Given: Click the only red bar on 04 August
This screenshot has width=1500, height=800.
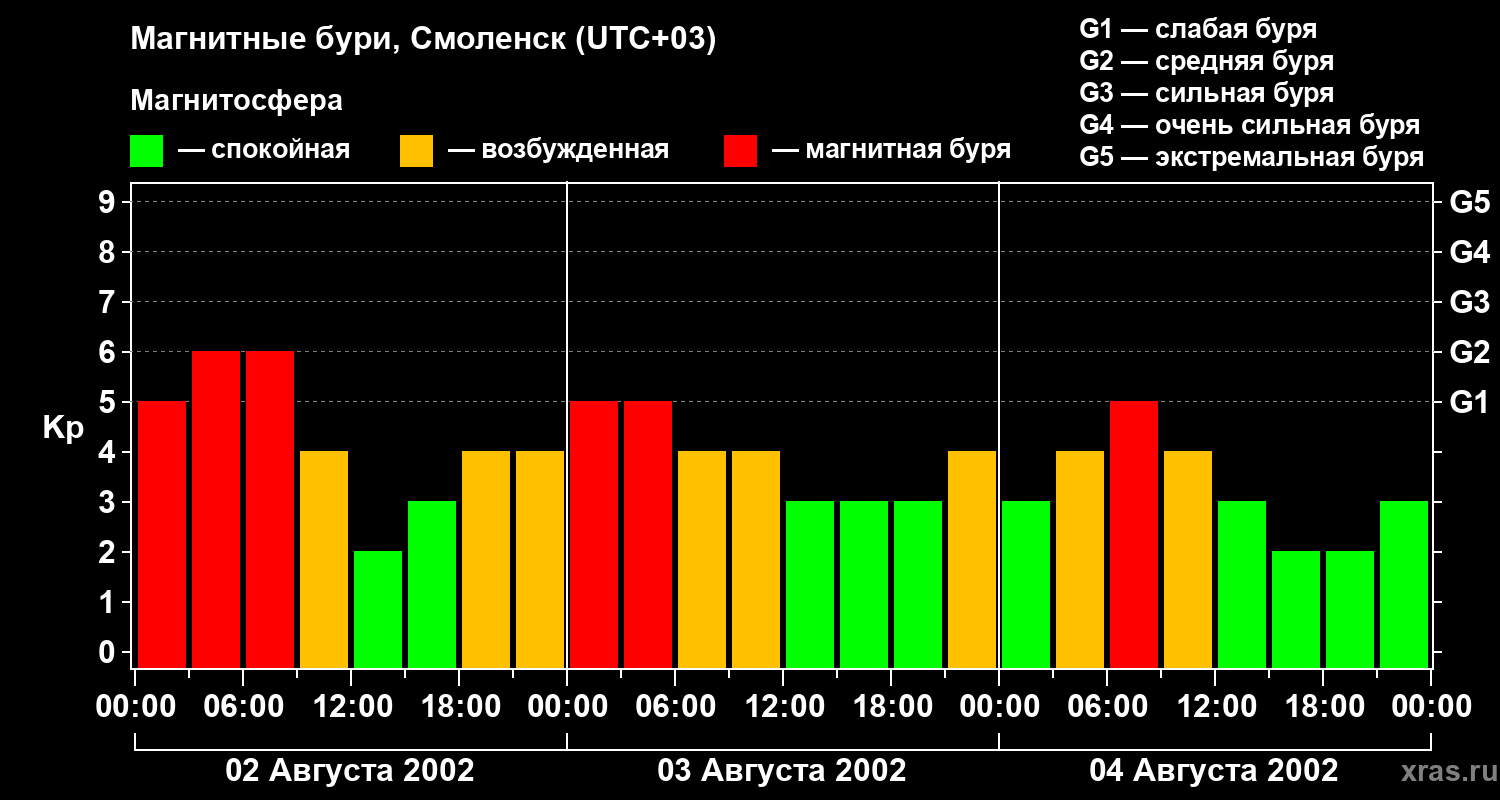Looking at the screenshot, I should [x=1134, y=534].
